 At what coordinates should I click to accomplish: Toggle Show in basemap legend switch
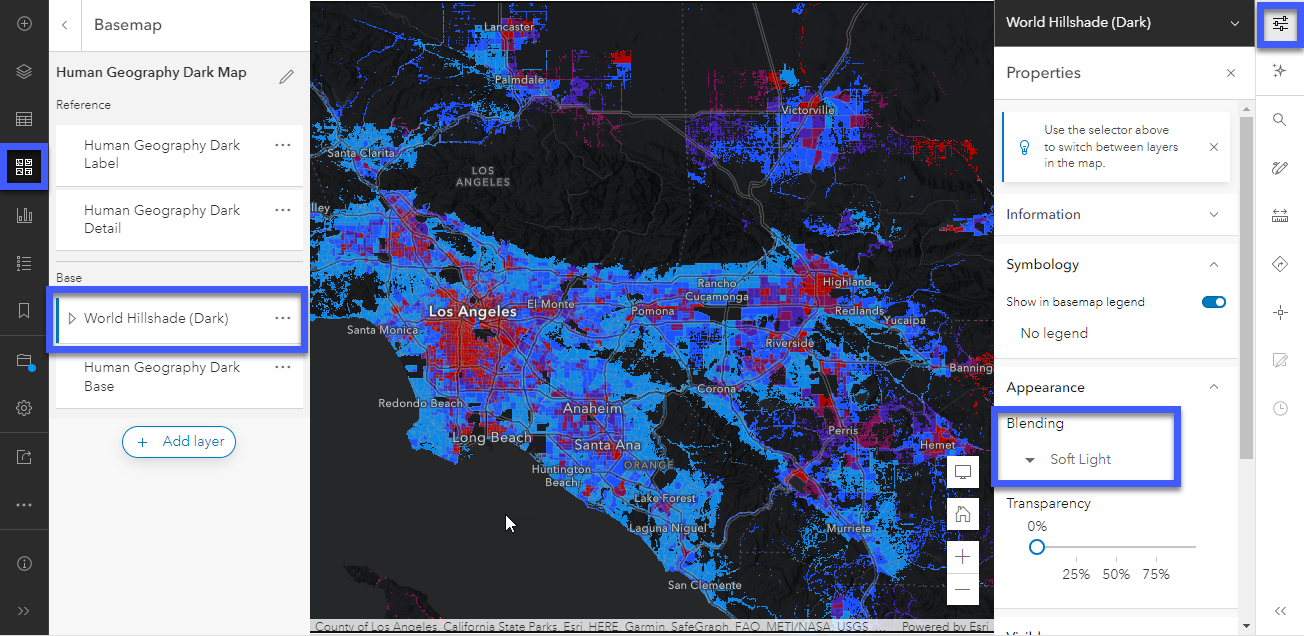point(1214,301)
